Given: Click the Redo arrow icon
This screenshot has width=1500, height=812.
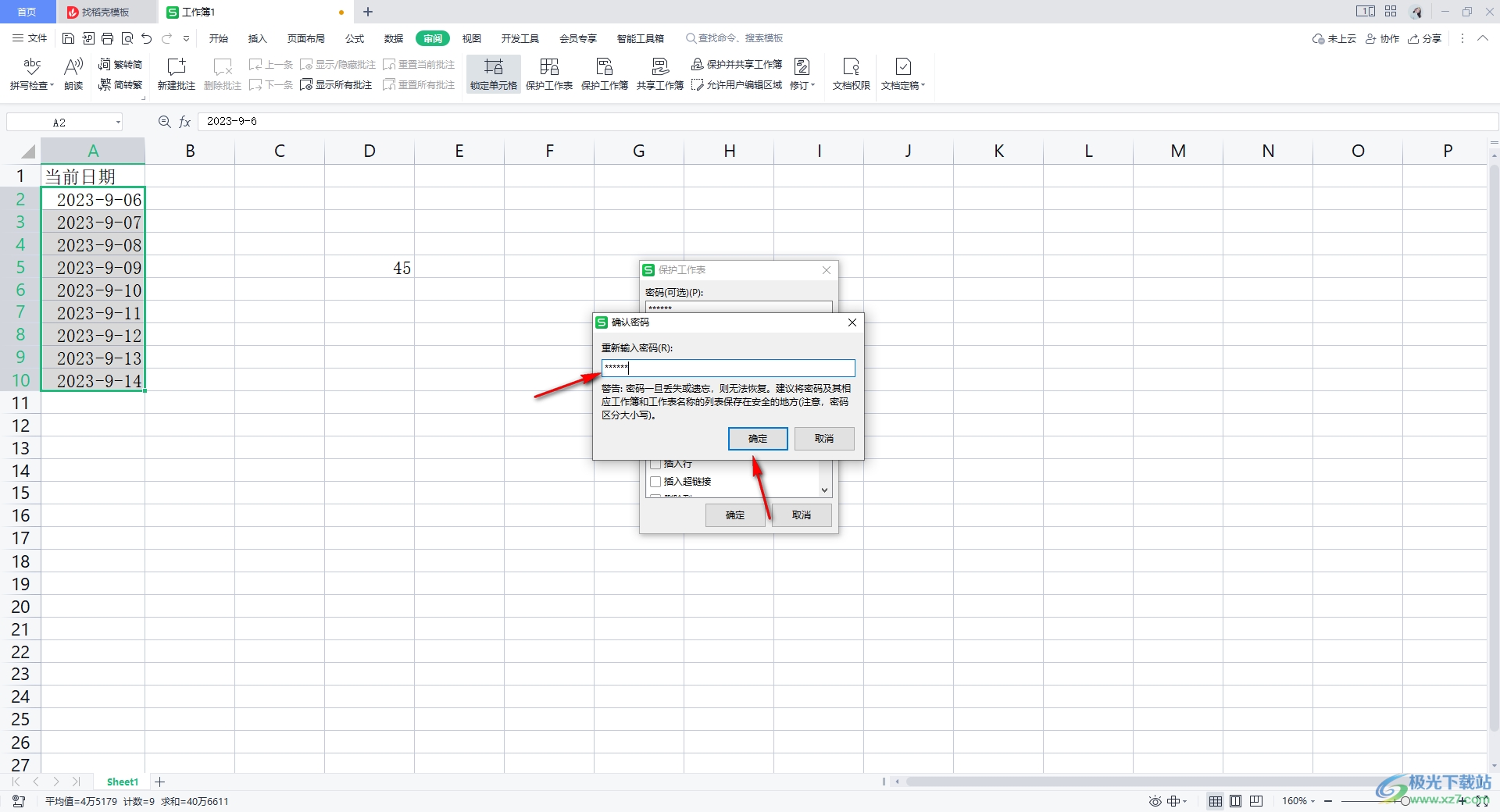Looking at the screenshot, I should [166, 38].
